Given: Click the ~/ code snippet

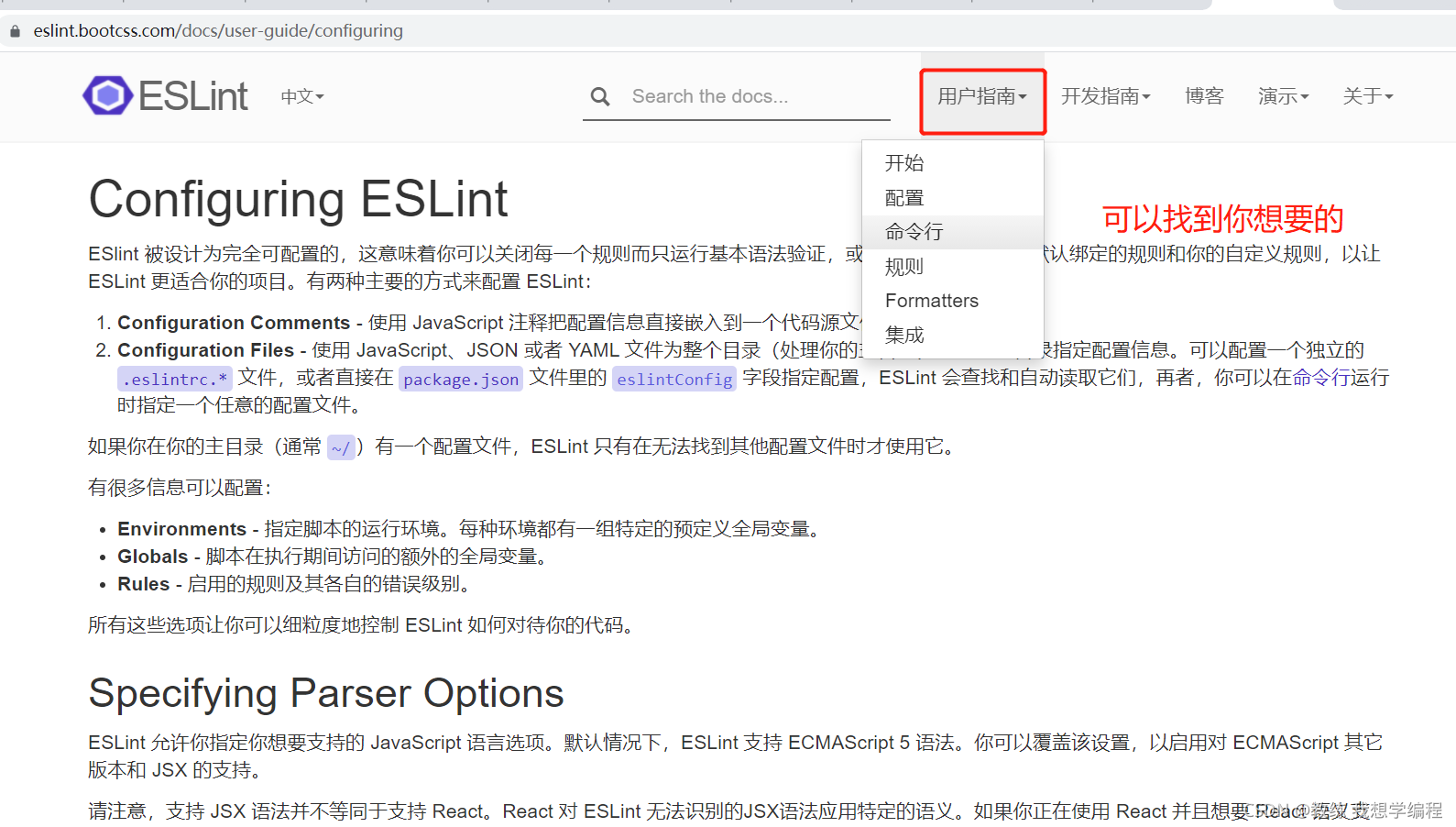Looking at the screenshot, I should tap(341, 448).
